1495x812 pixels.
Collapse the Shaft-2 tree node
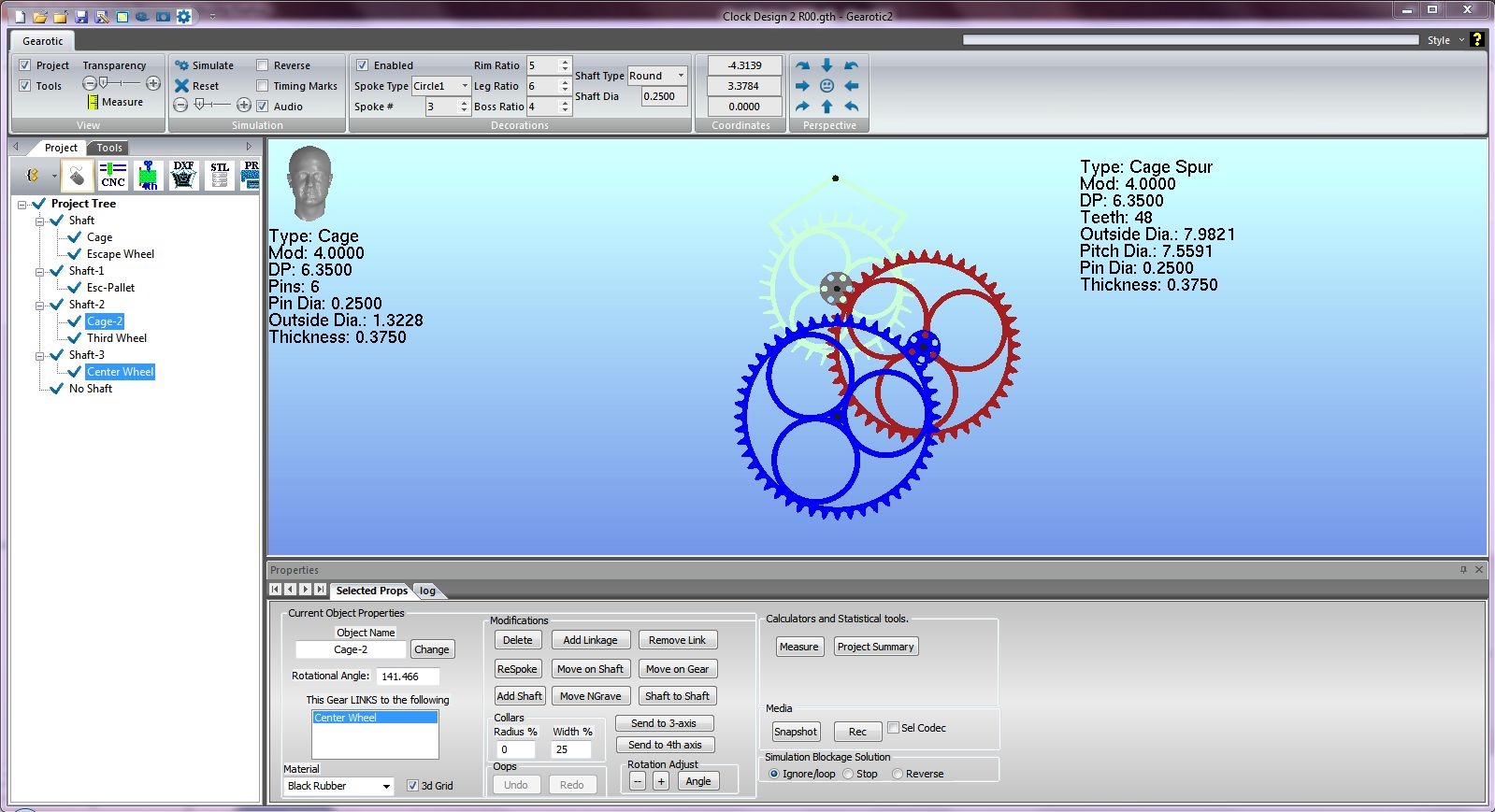(40, 305)
